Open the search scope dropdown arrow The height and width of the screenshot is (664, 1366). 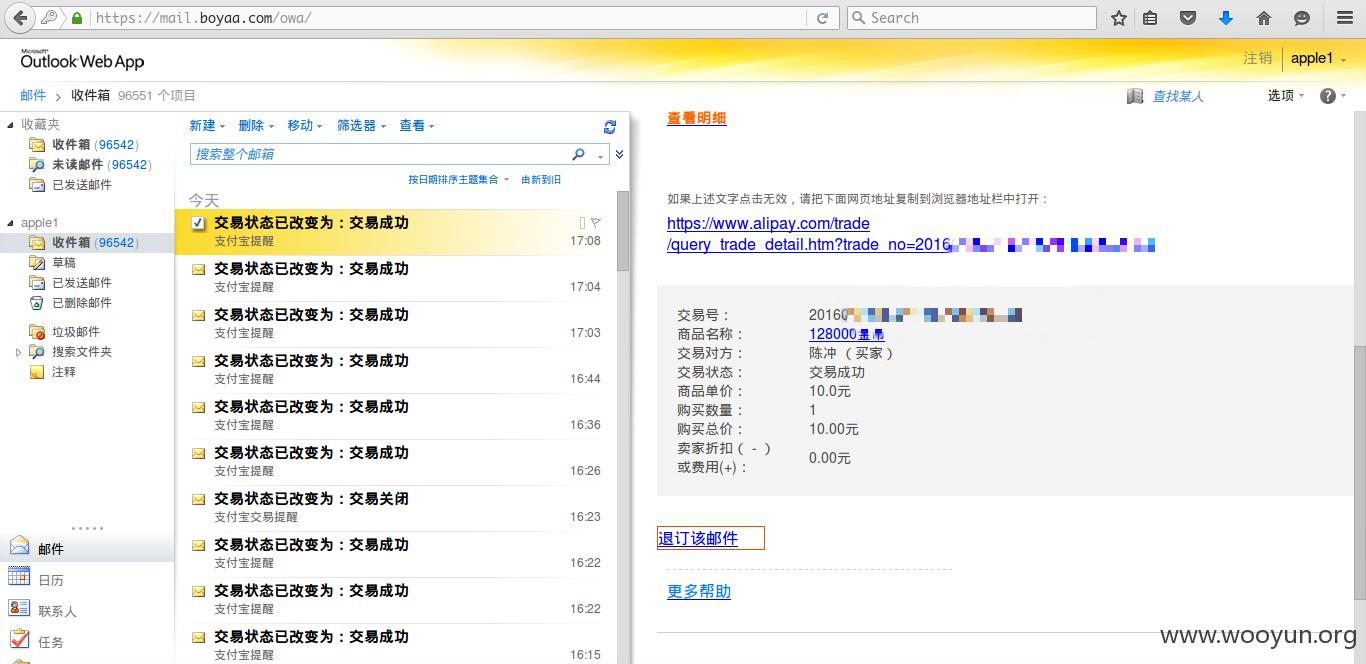(x=600, y=155)
